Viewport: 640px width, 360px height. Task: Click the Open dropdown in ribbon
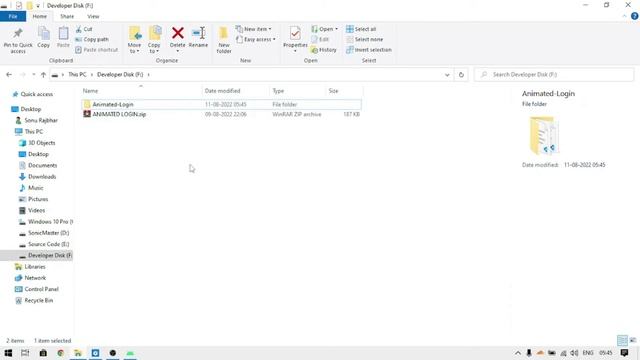[324, 29]
